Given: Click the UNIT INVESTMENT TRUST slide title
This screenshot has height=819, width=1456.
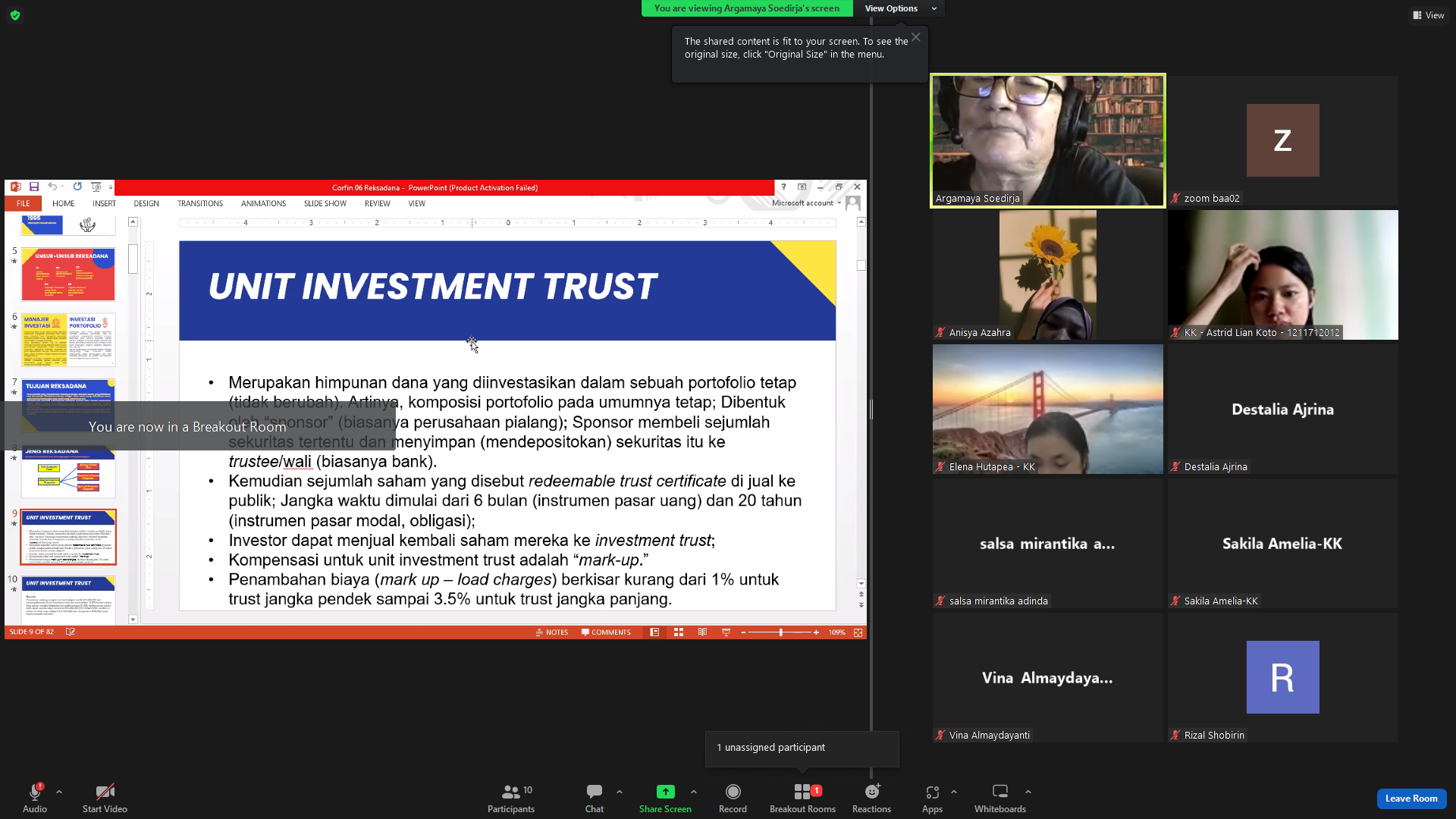Looking at the screenshot, I should point(433,287).
